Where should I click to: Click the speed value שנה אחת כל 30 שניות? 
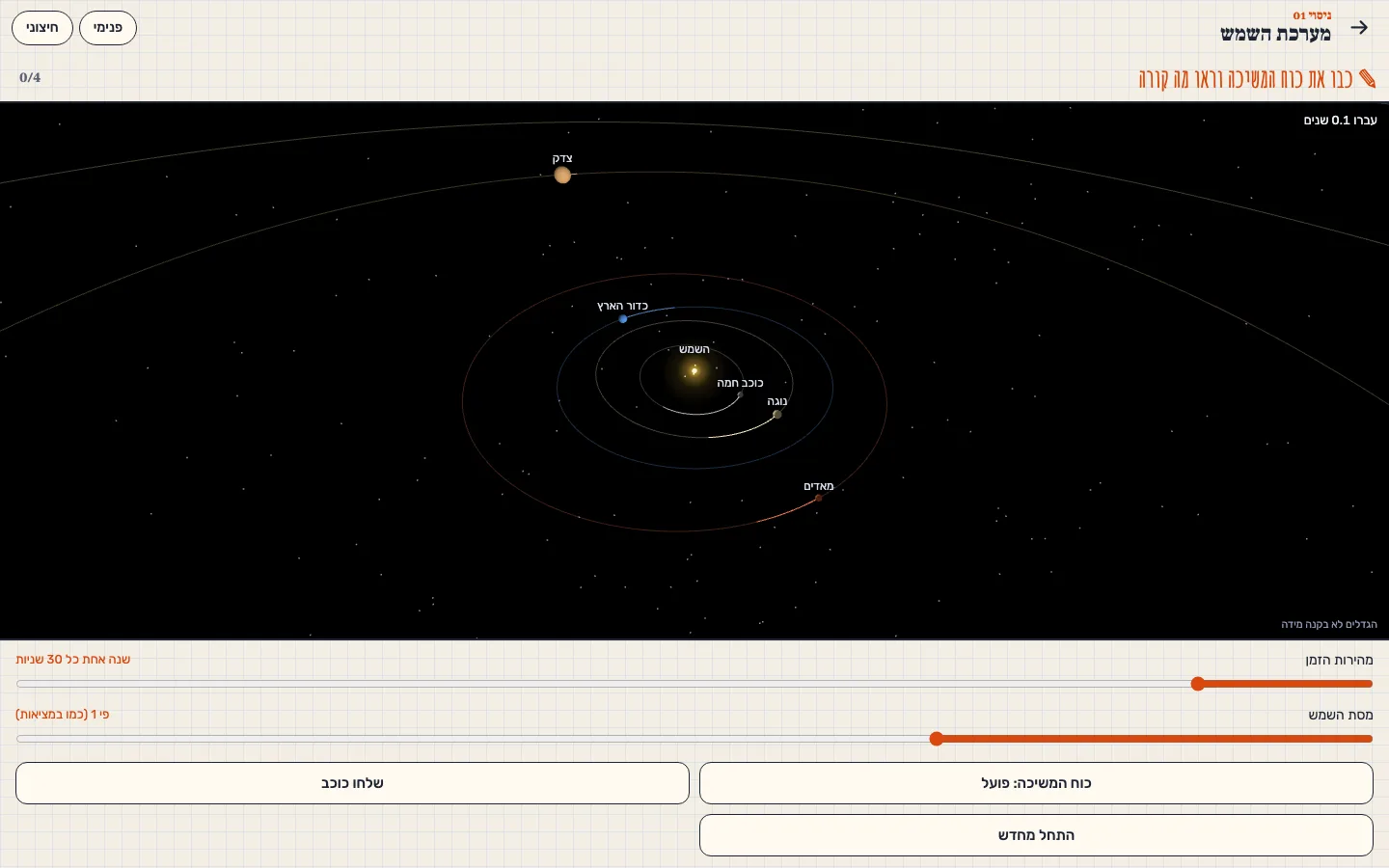73,660
